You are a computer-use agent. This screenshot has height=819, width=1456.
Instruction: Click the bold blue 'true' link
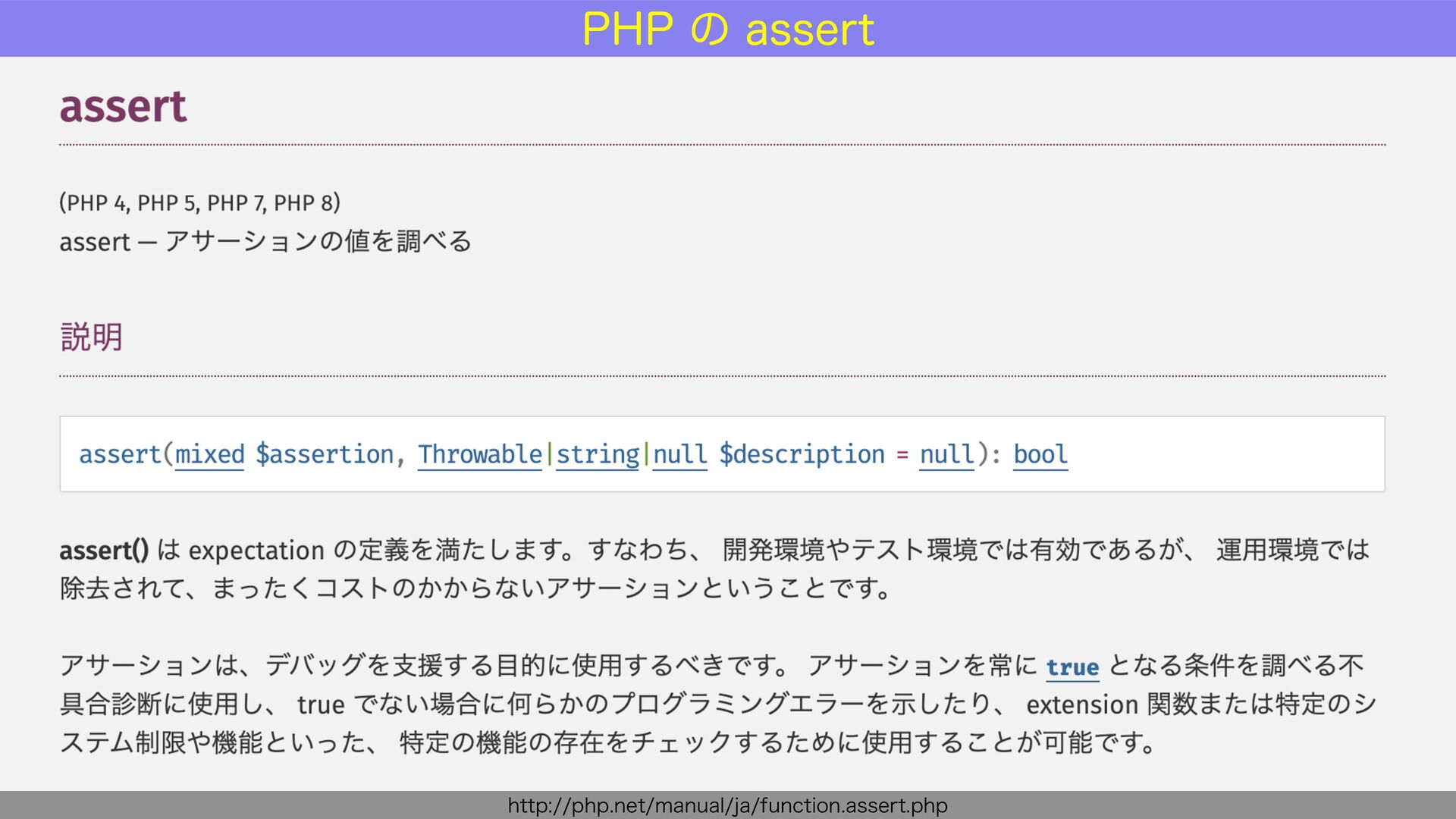coord(1072,667)
